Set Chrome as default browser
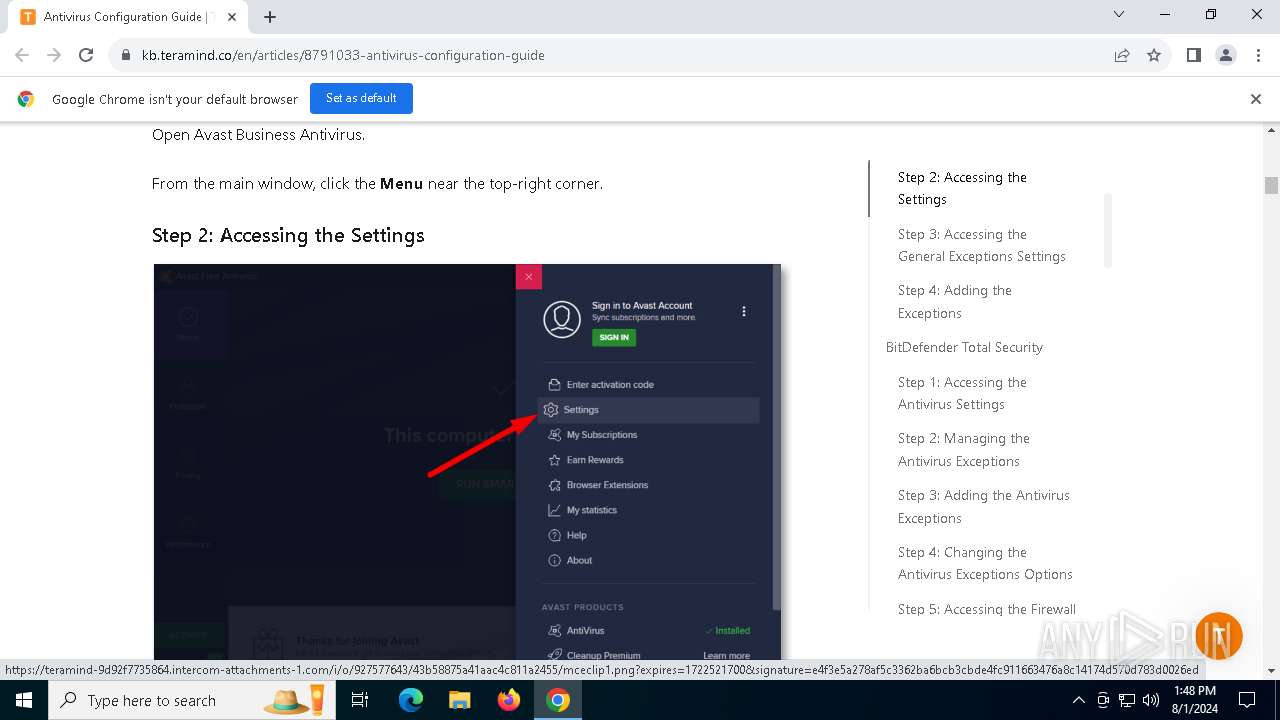This screenshot has height=720, width=1280. [x=361, y=98]
